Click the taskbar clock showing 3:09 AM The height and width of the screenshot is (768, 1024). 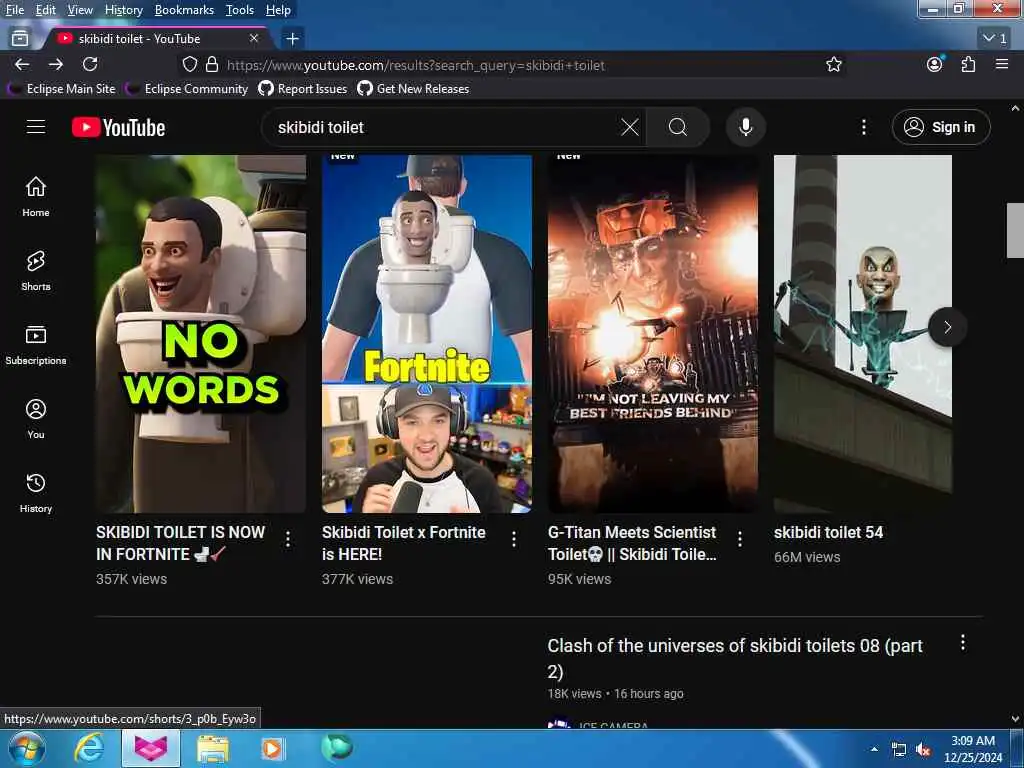pos(973,749)
